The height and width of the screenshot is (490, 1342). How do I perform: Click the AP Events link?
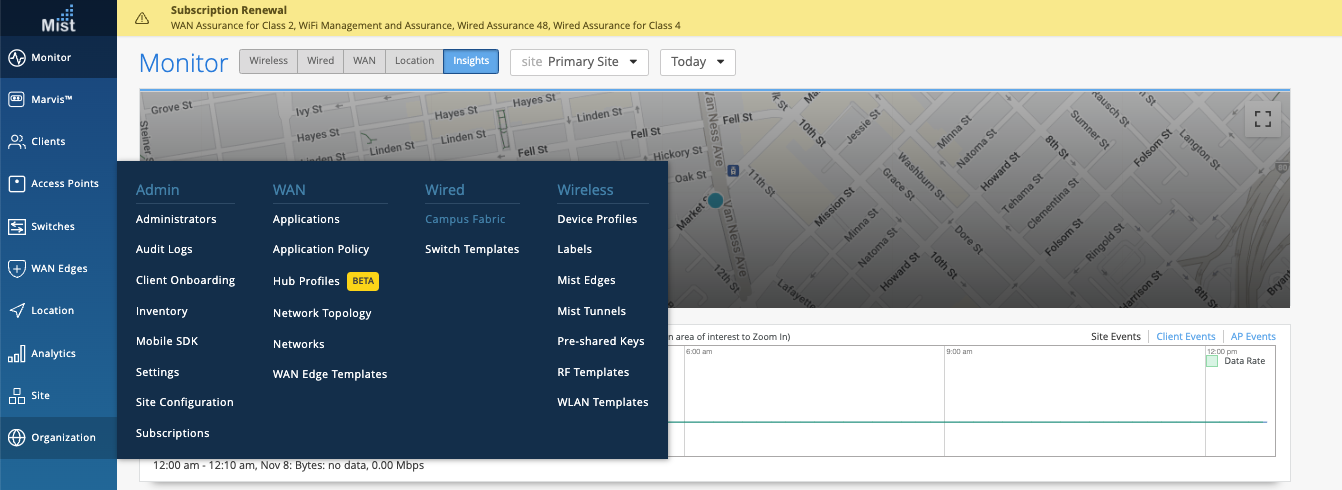point(1253,337)
